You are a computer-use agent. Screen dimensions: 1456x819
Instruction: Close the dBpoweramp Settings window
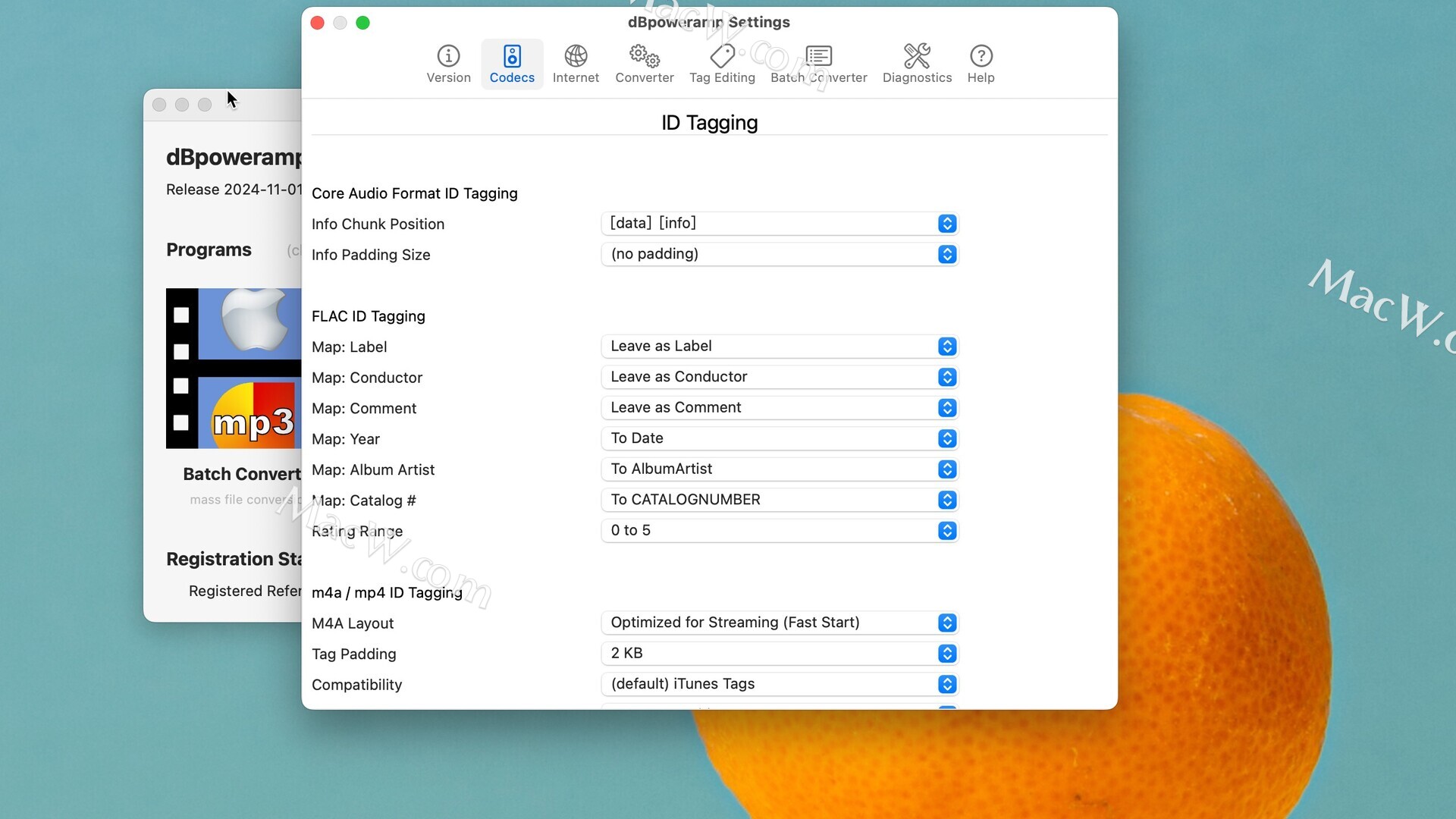[x=318, y=23]
